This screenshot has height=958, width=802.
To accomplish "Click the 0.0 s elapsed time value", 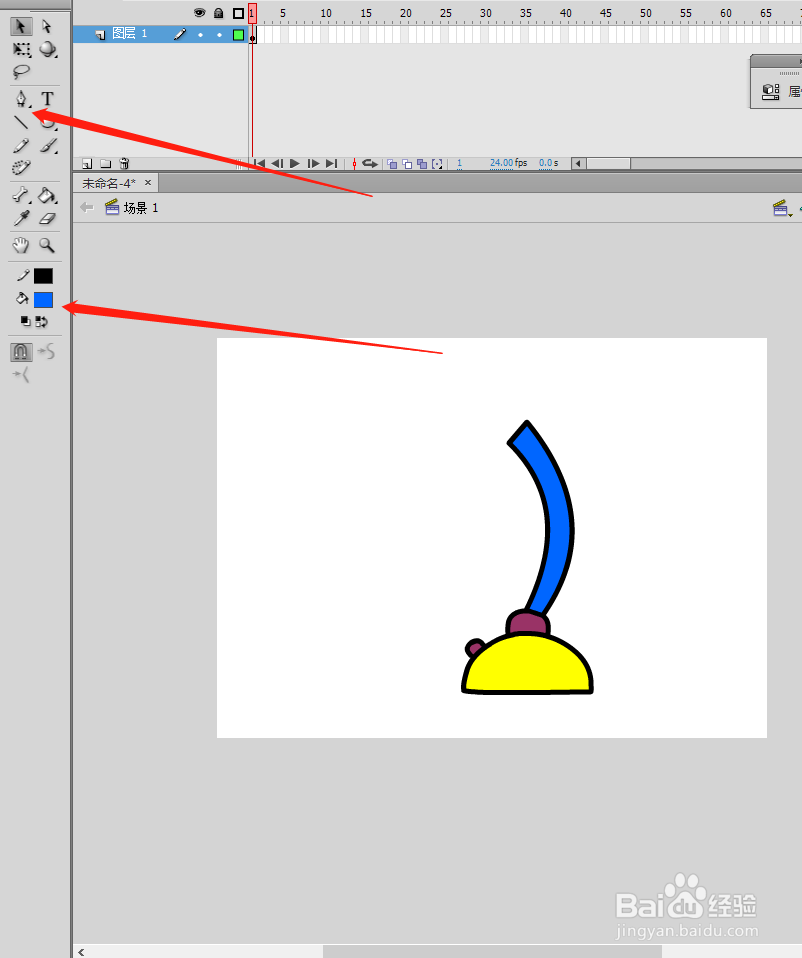I will 549,163.
